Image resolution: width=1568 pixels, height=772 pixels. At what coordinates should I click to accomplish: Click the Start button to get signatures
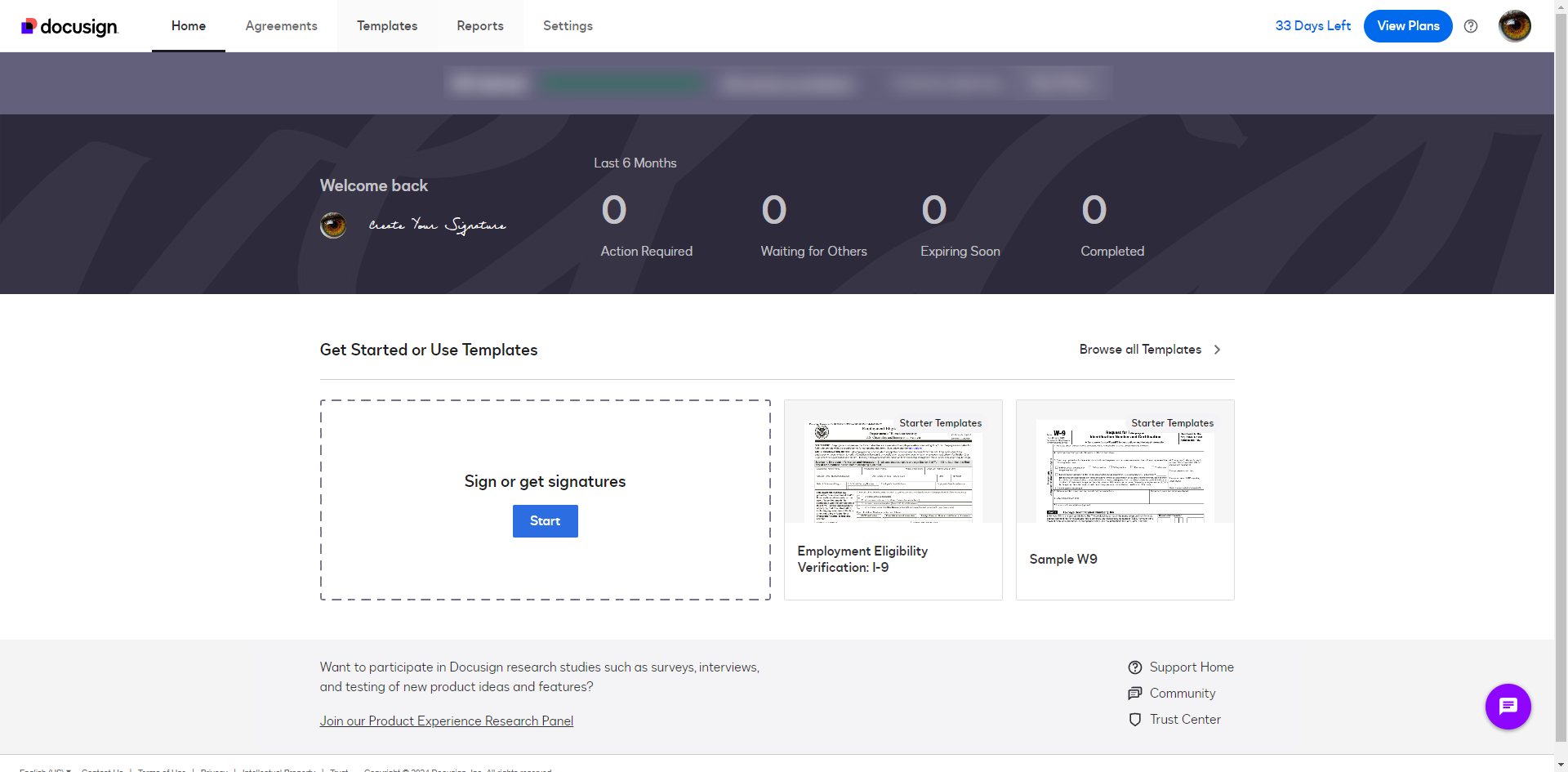545,520
